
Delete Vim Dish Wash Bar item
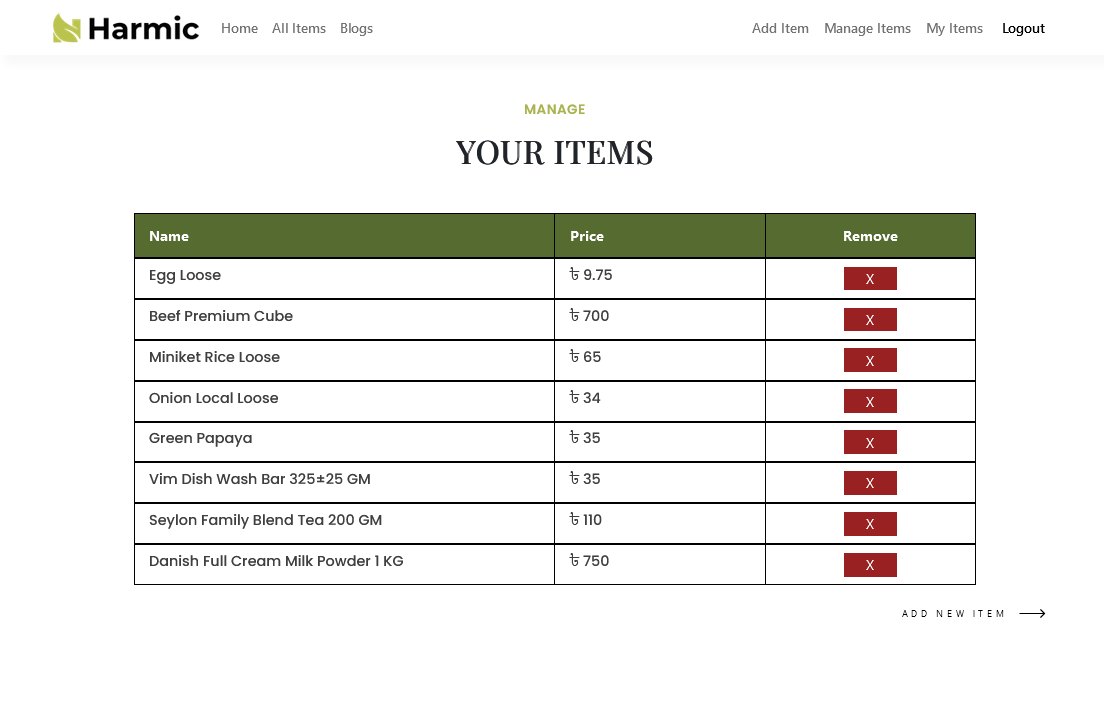[x=870, y=483]
